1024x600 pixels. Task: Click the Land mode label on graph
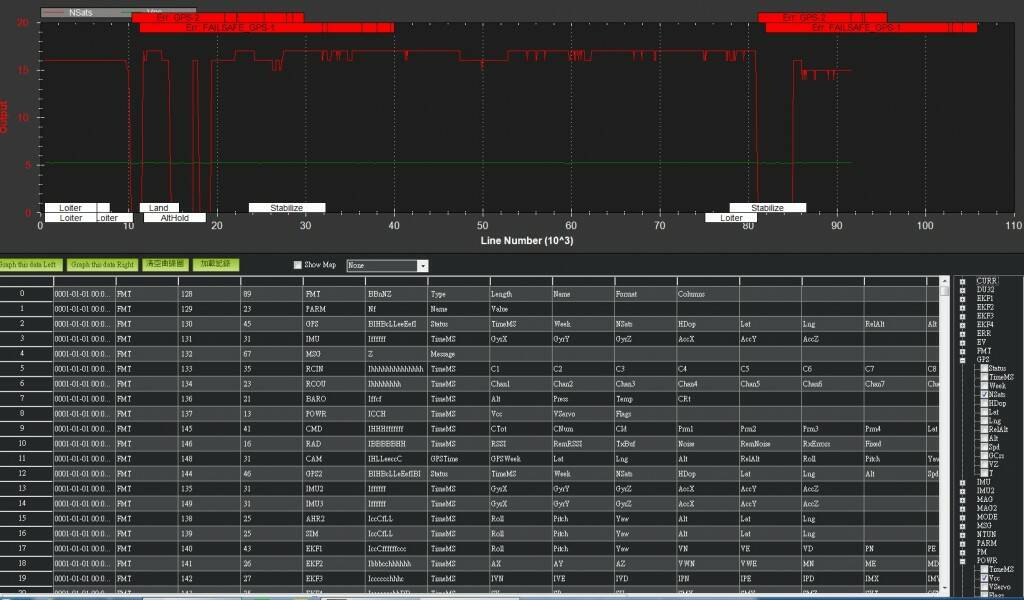point(159,208)
